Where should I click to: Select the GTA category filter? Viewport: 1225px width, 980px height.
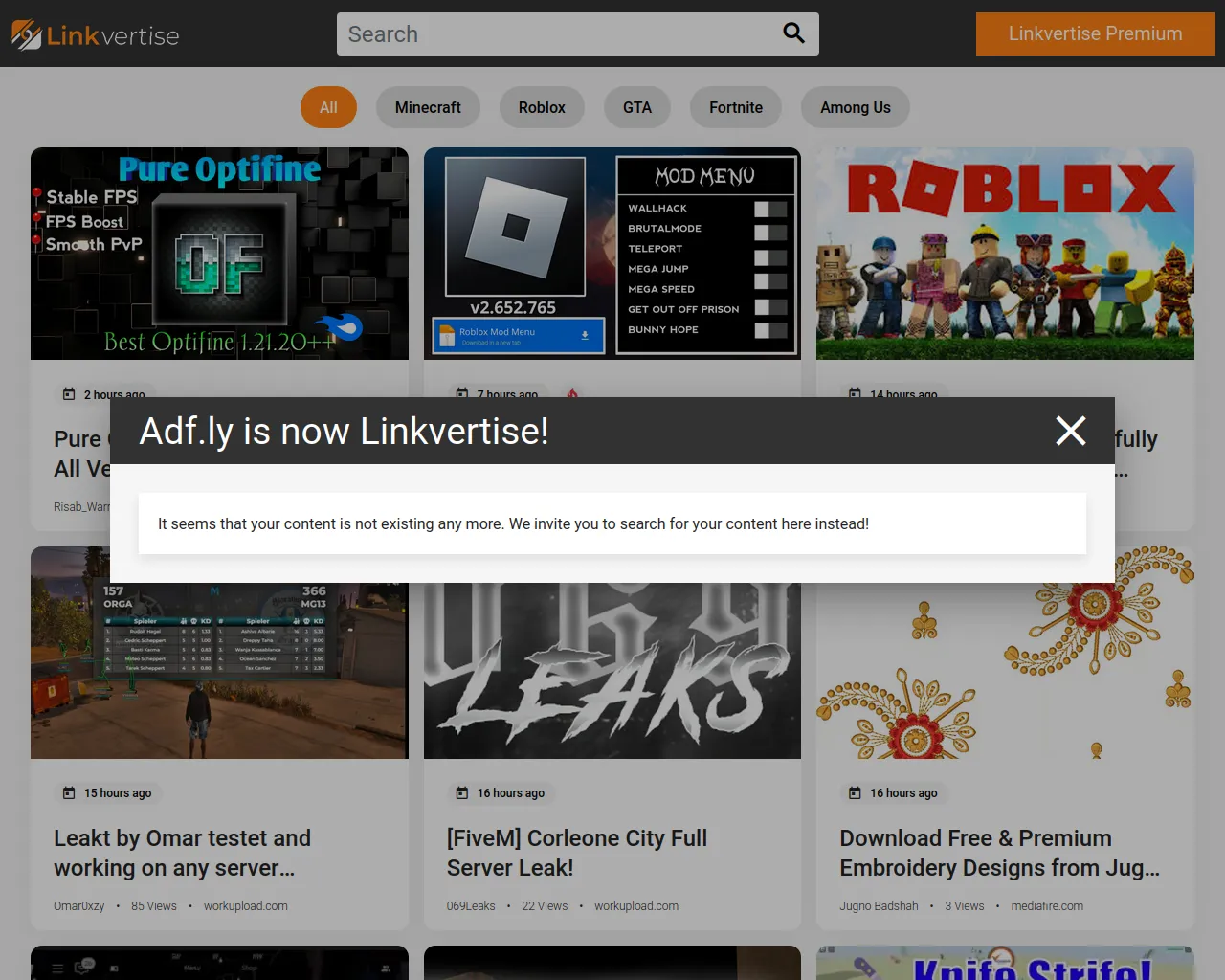636,107
